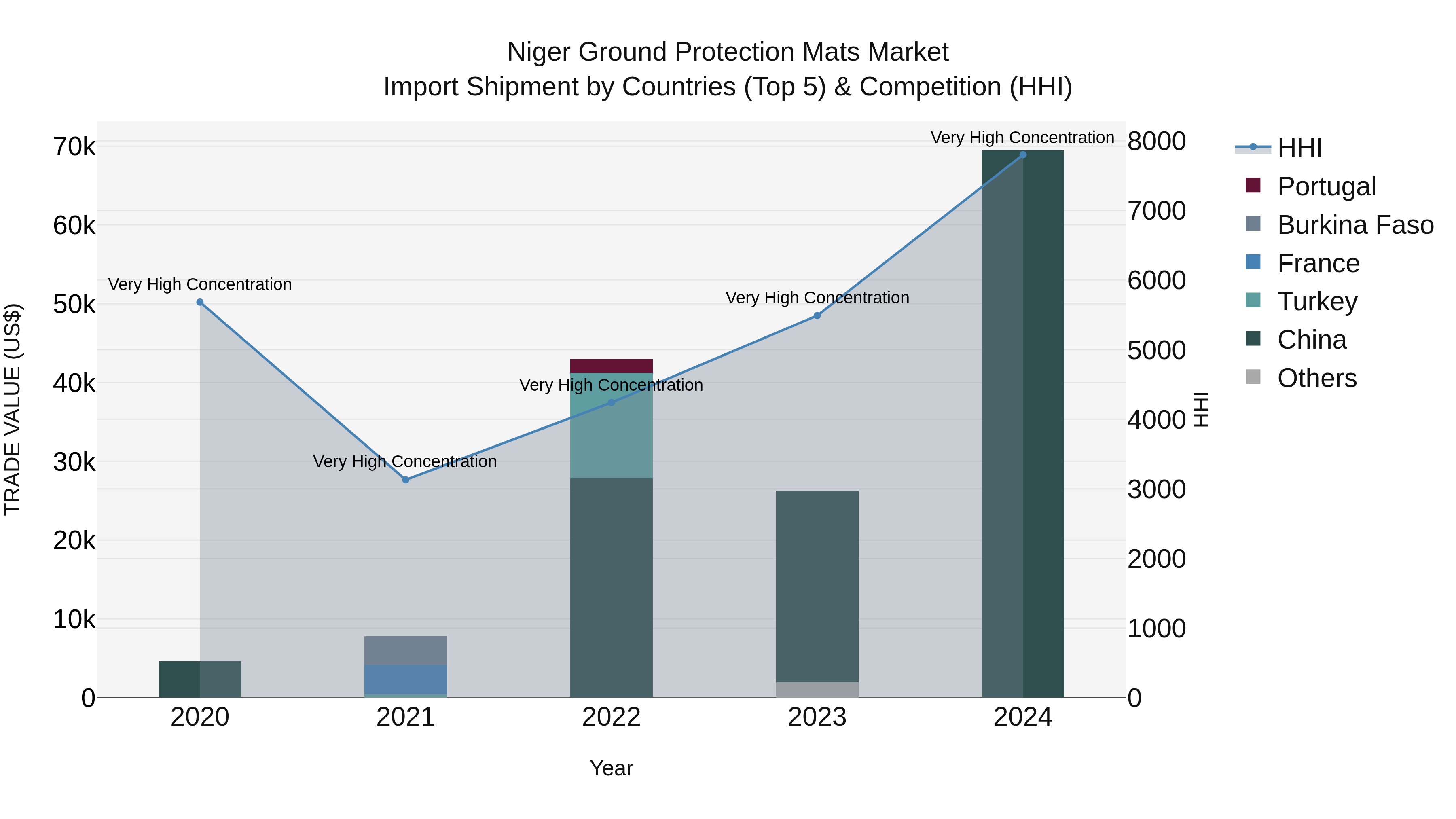This screenshot has height=819, width=1456.
Task: Click the Portugal maroon color swatch
Action: tap(1253, 185)
